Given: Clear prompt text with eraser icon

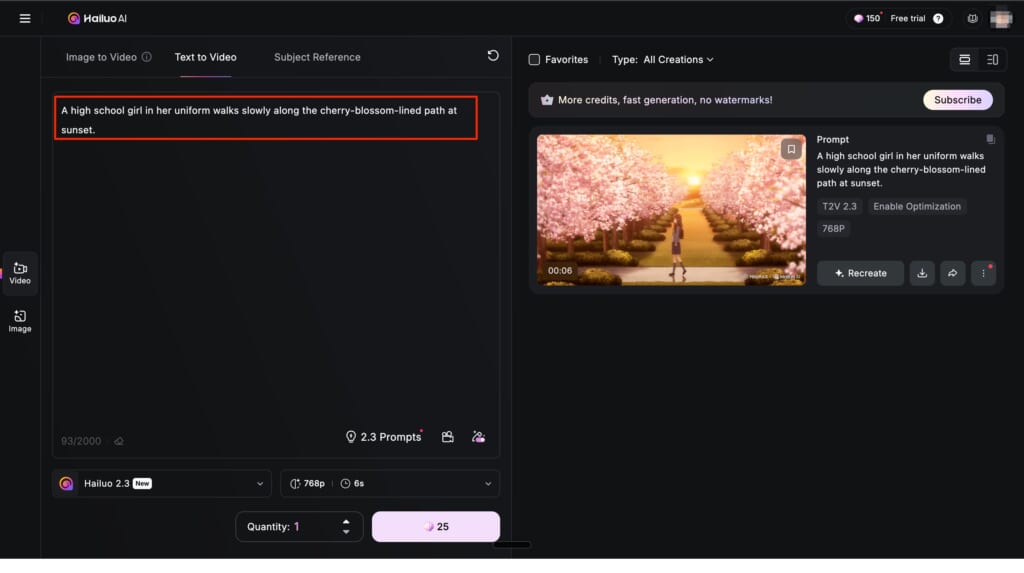Looking at the screenshot, I should (x=119, y=441).
